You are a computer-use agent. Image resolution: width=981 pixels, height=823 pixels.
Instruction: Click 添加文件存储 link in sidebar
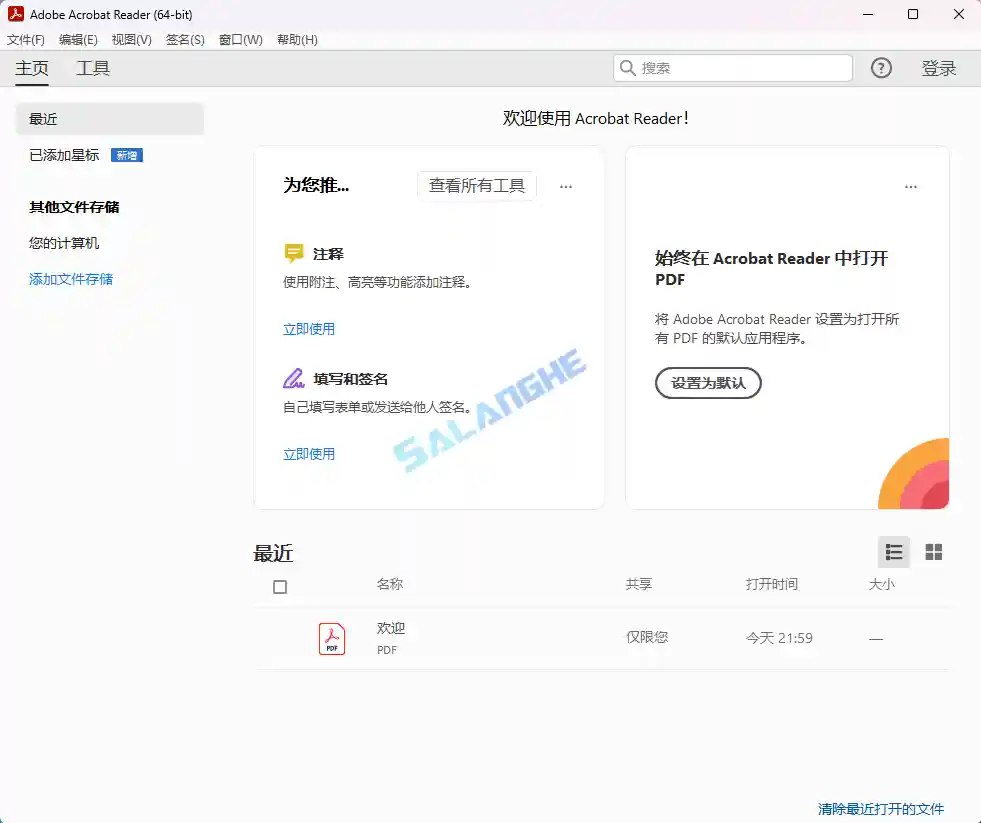coord(71,279)
